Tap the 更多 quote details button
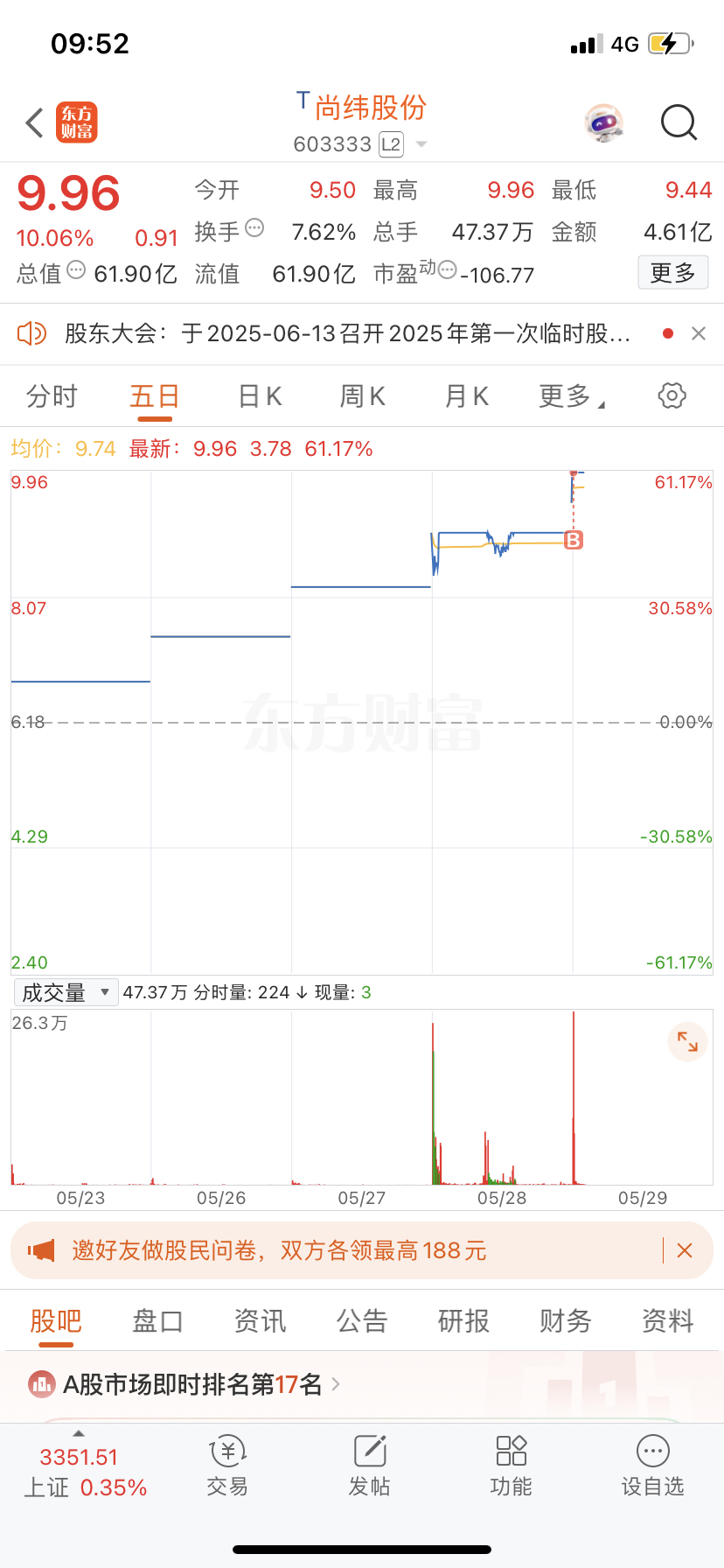This screenshot has height=1568, width=724. click(x=672, y=273)
